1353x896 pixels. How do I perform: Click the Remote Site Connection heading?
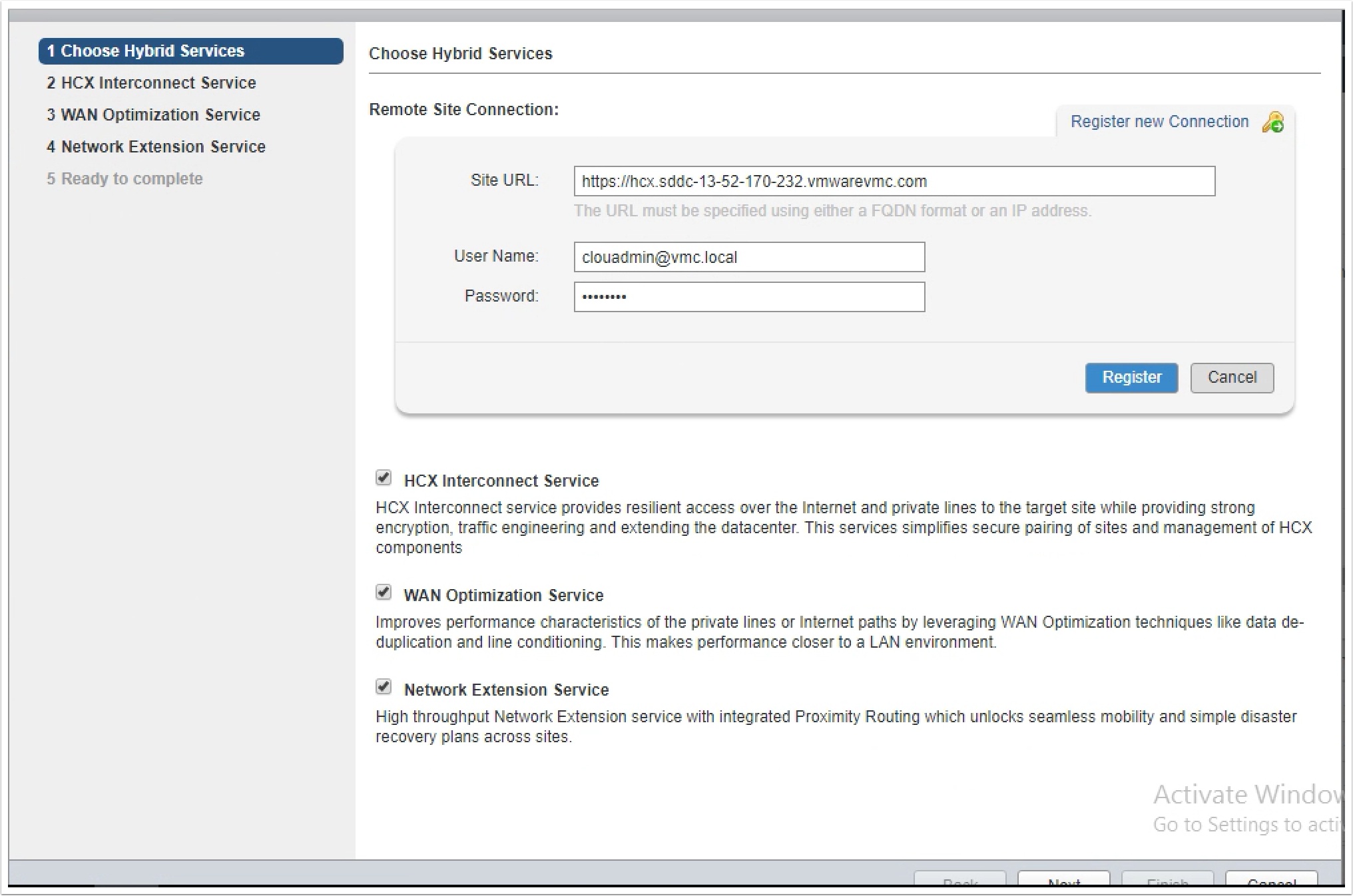point(464,110)
